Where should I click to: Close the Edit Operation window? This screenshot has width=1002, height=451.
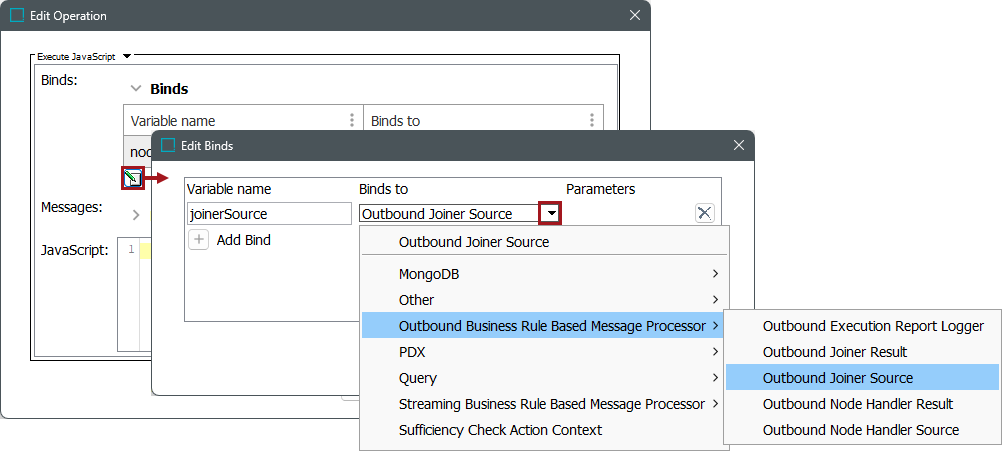[635, 16]
